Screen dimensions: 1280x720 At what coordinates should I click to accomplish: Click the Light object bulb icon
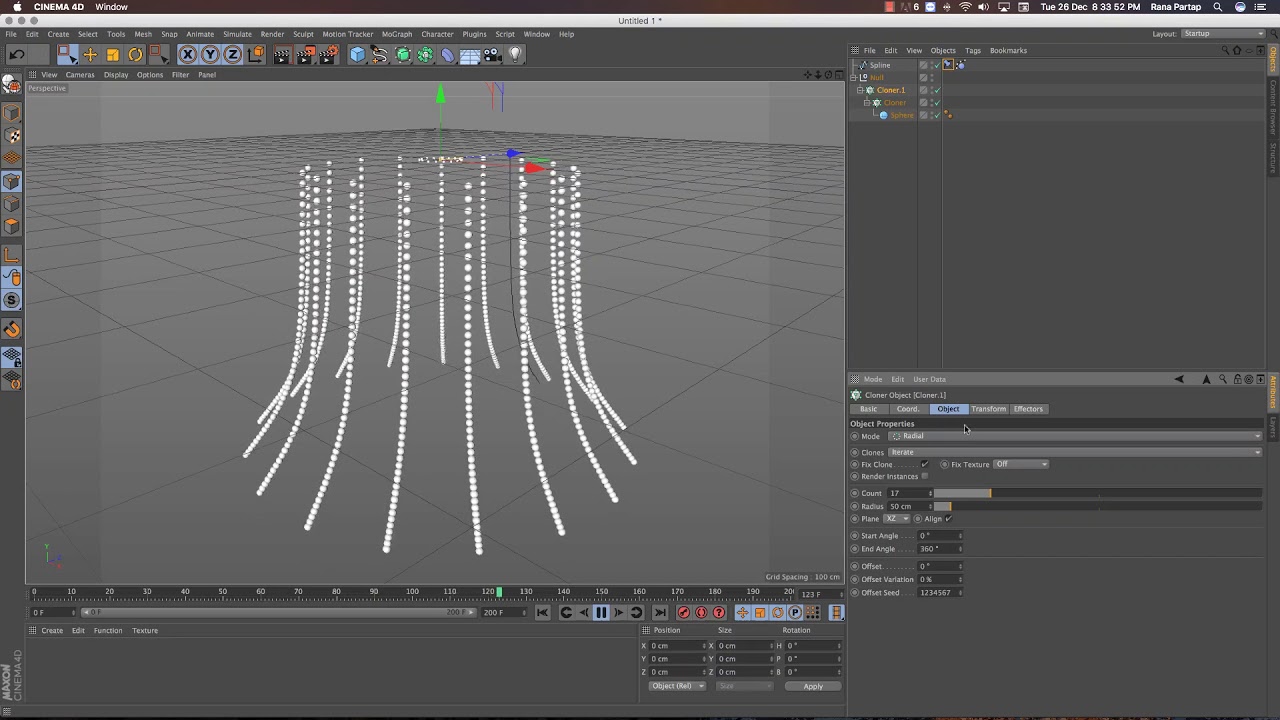click(516, 55)
